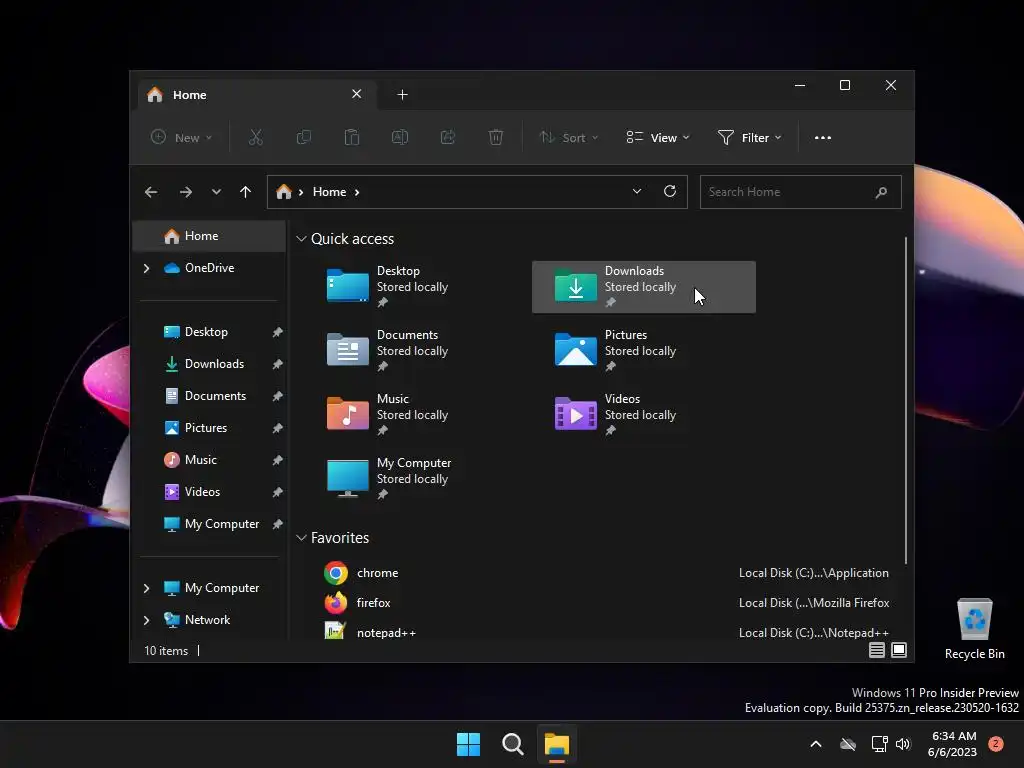The image size is (1024, 768).
Task: Select pinned Downloads in sidebar
Action: coord(209,364)
